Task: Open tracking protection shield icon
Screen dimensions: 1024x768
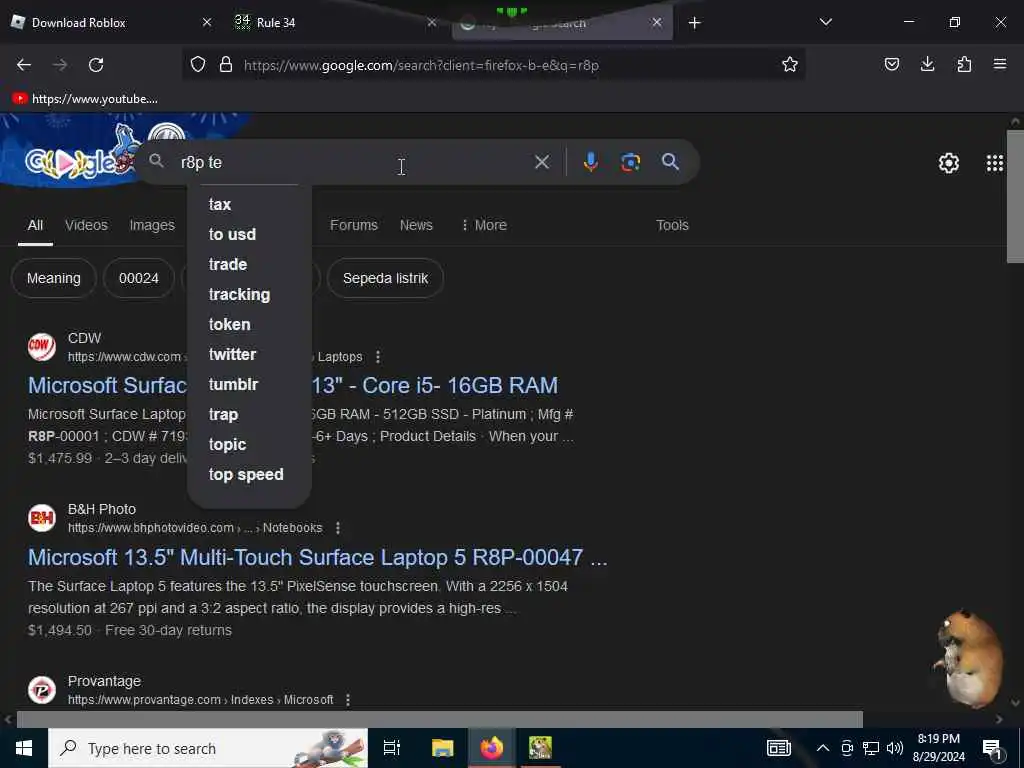Action: click(198, 65)
